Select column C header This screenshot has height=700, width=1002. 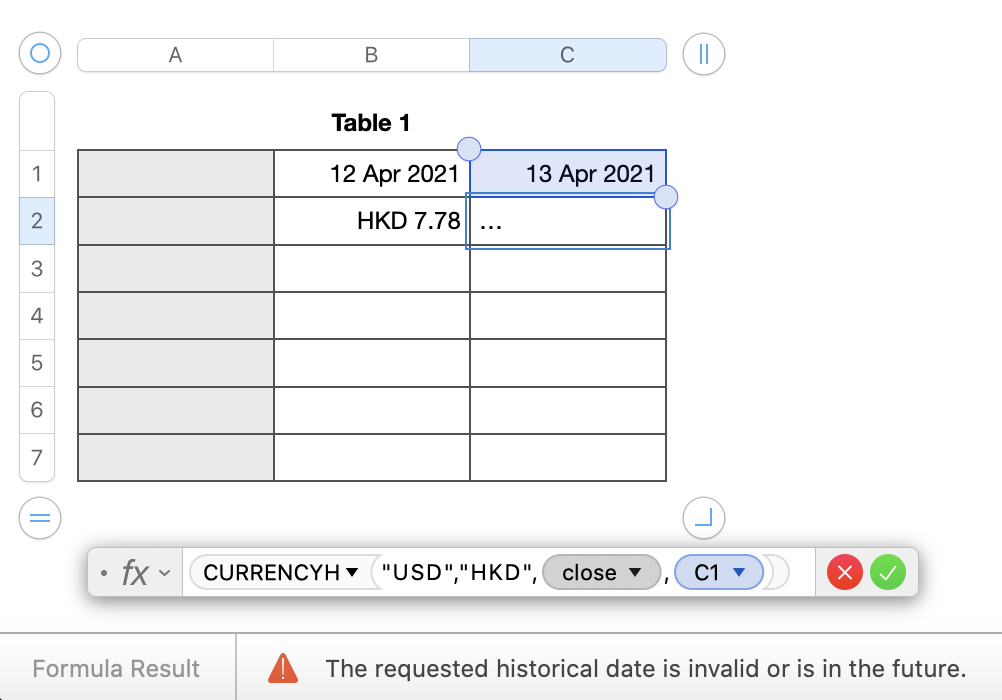(567, 55)
